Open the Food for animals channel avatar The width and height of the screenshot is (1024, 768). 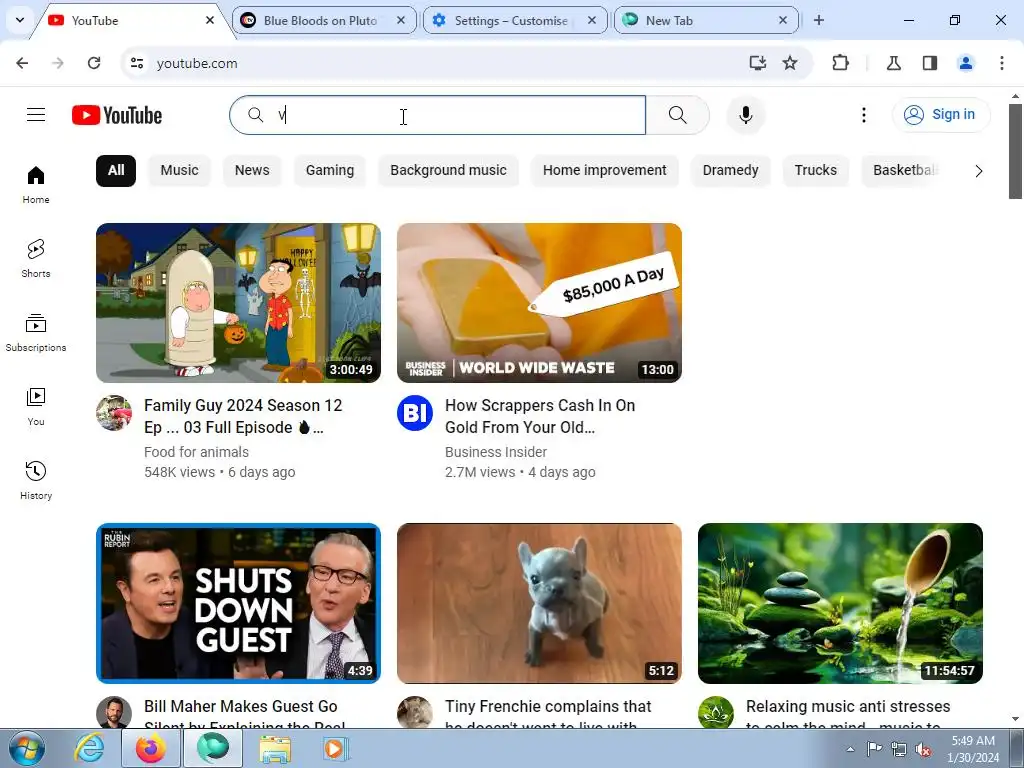click(x=114, y=413)
